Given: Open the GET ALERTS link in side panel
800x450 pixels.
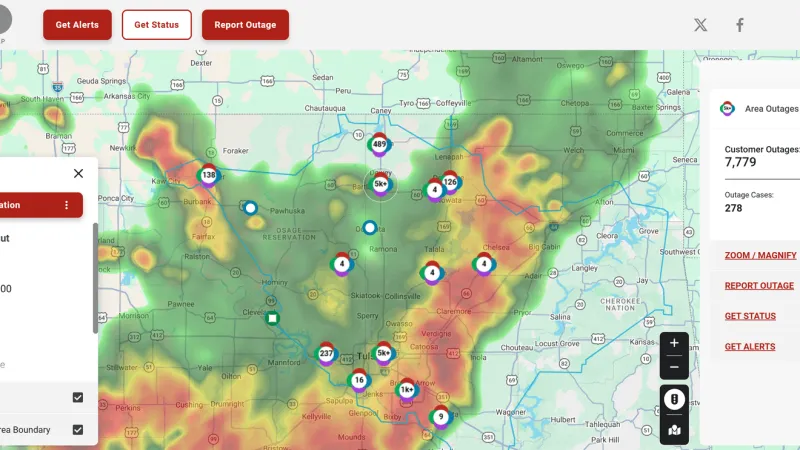Looking at the screenshot, I should (749, 347).
